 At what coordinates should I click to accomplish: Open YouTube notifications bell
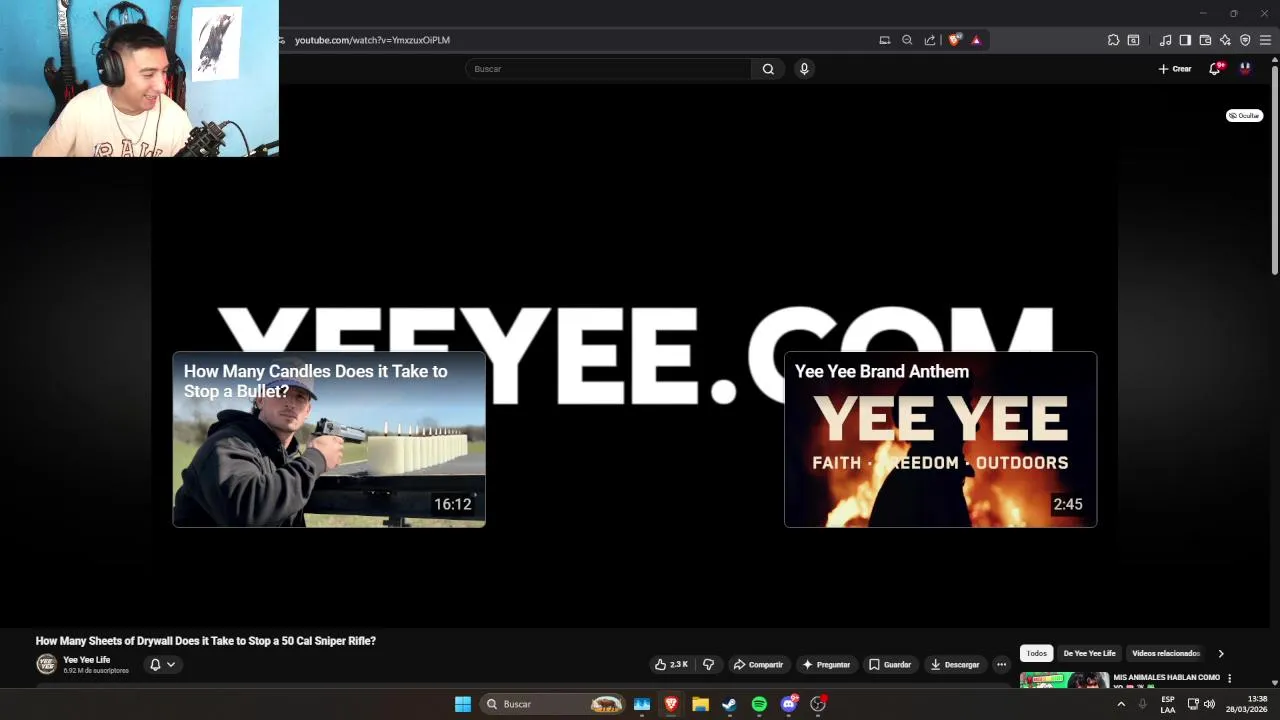(x=1215, y=69)
